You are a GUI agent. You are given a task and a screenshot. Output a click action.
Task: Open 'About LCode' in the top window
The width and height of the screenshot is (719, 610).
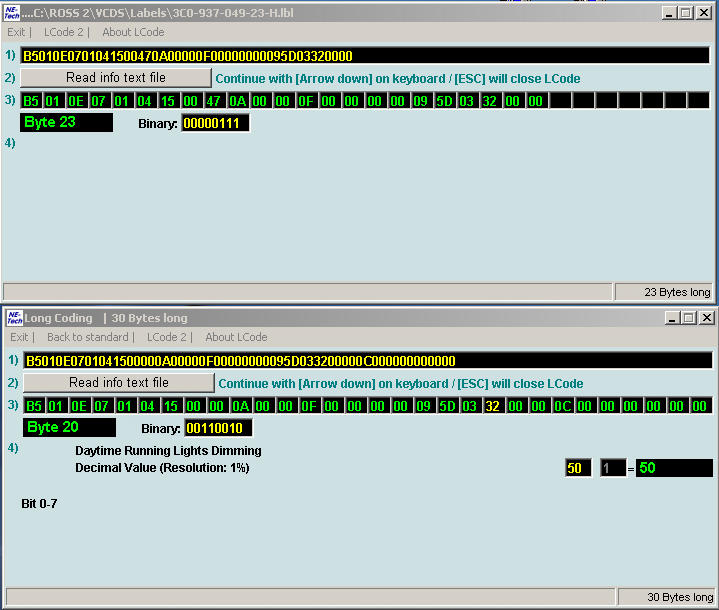[x=133, y=32]
